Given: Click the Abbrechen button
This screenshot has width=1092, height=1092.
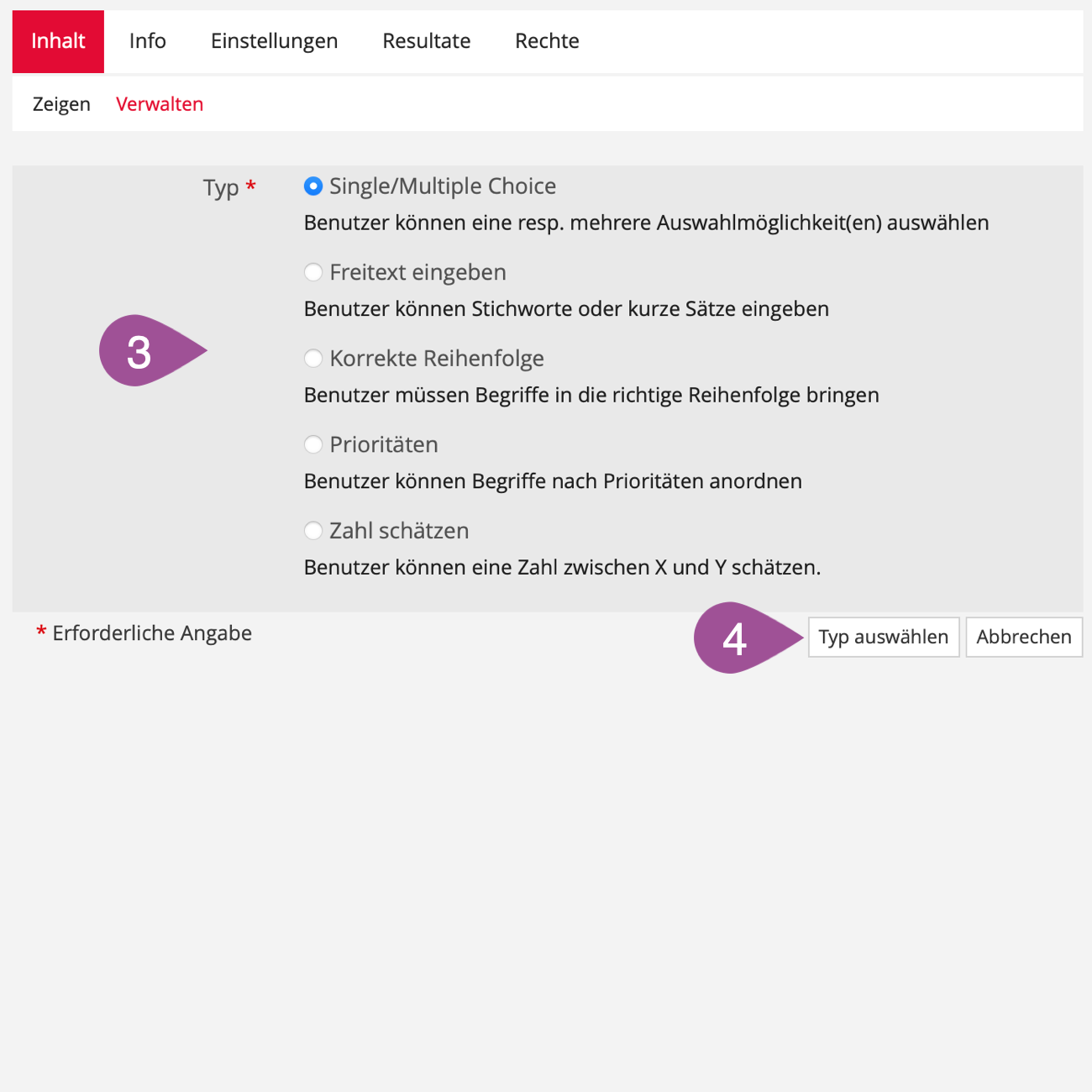Looking at the screenshot, I should (1023, 637).
